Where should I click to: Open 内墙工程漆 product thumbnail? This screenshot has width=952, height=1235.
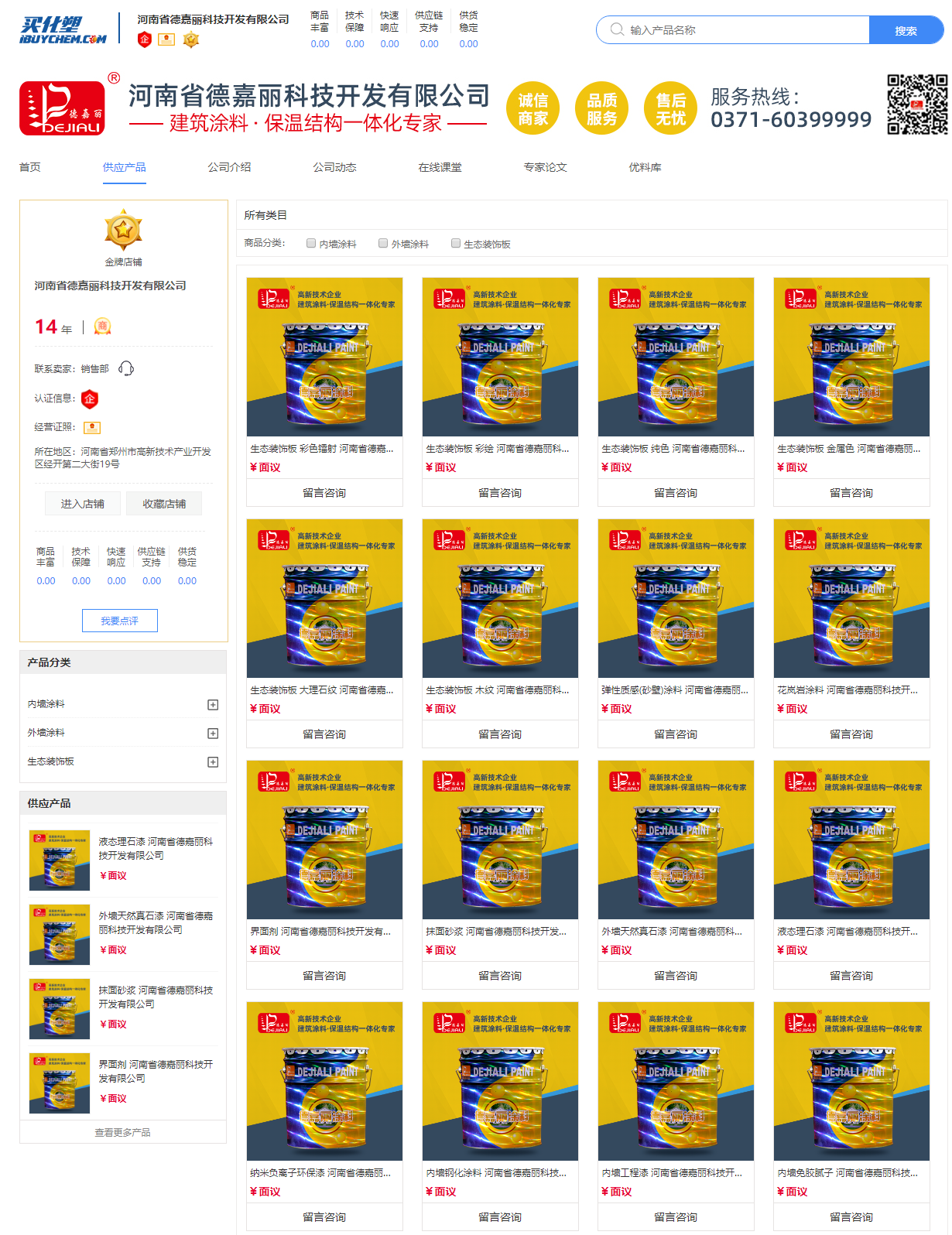(676, 1081)
